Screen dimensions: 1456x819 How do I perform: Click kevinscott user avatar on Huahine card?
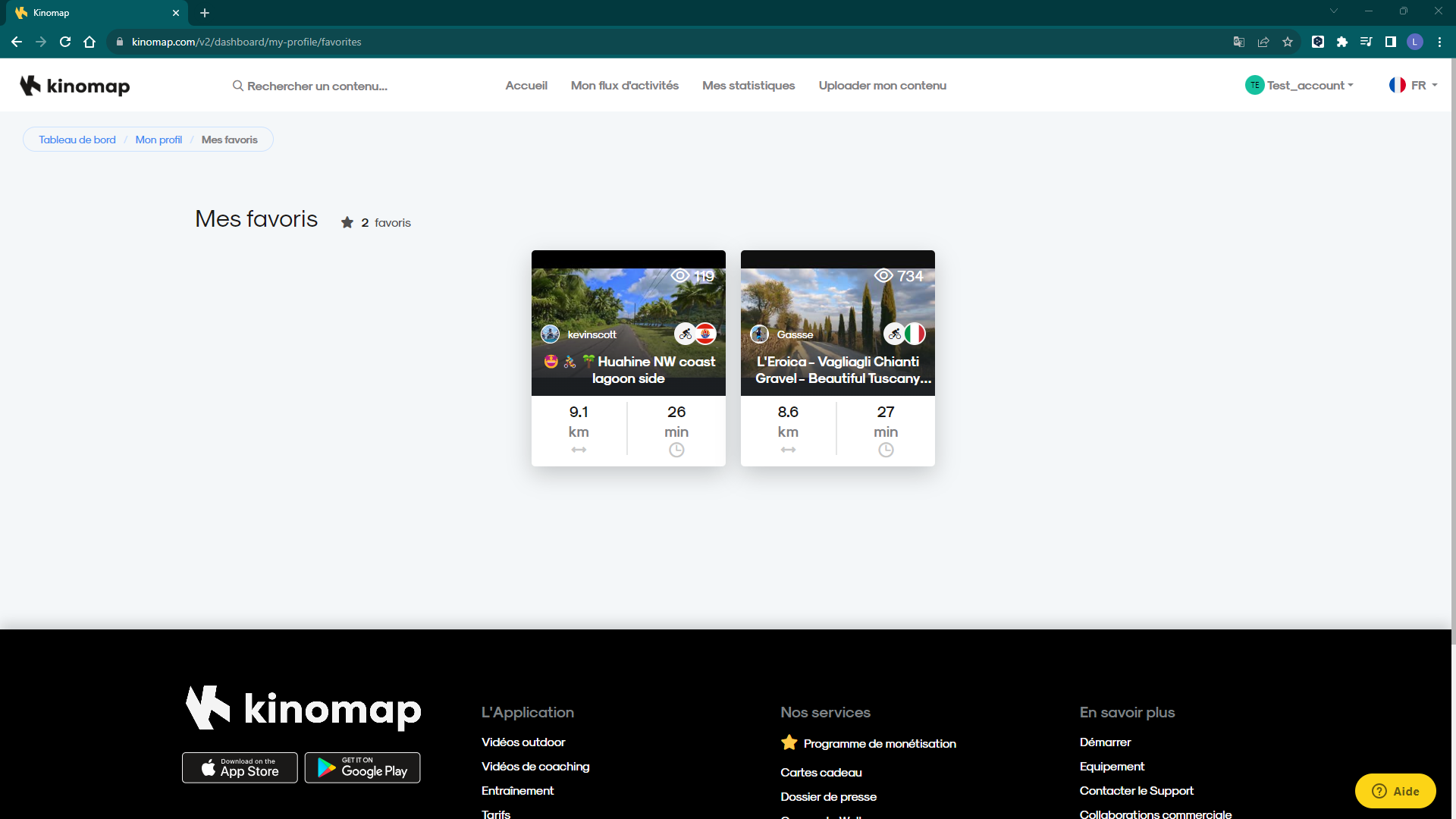pyautogui.click(x=551, y=334)
